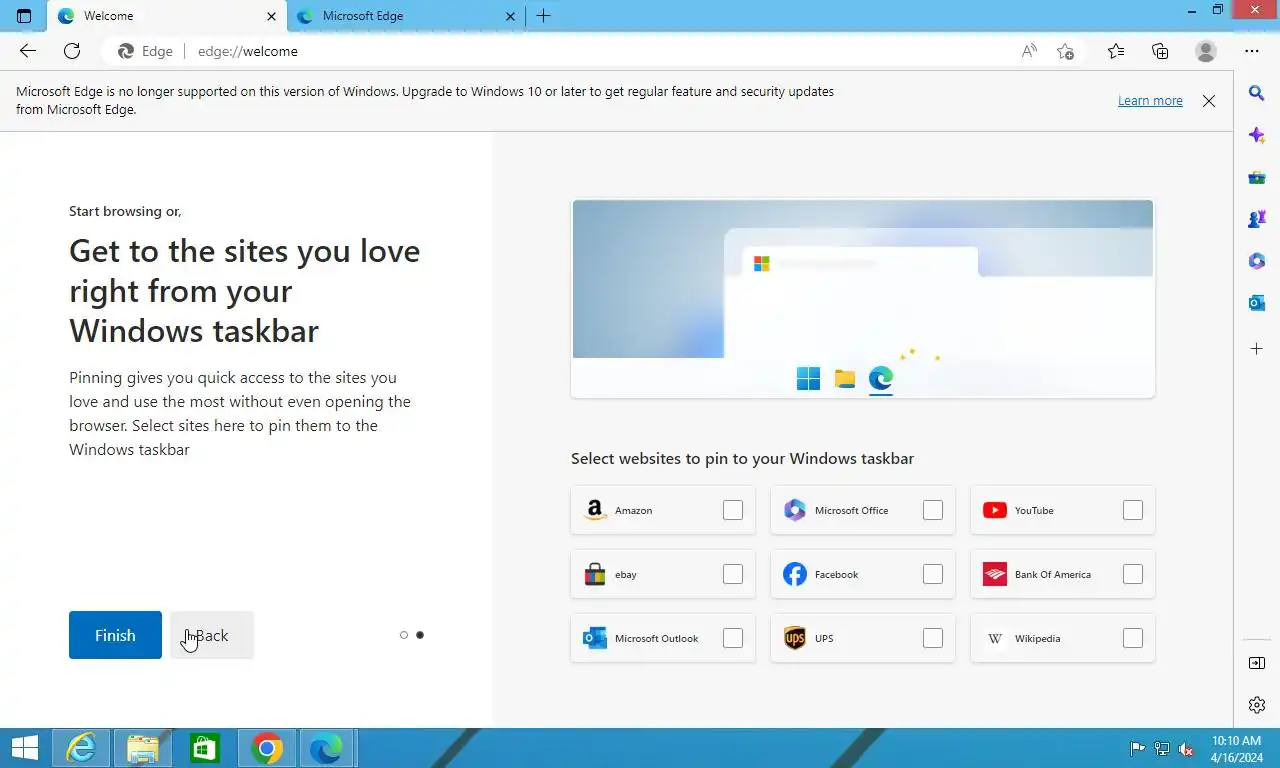1280x768 pixels.
Task: Open the clock and date in taskbar
Action: point(1236,749)
